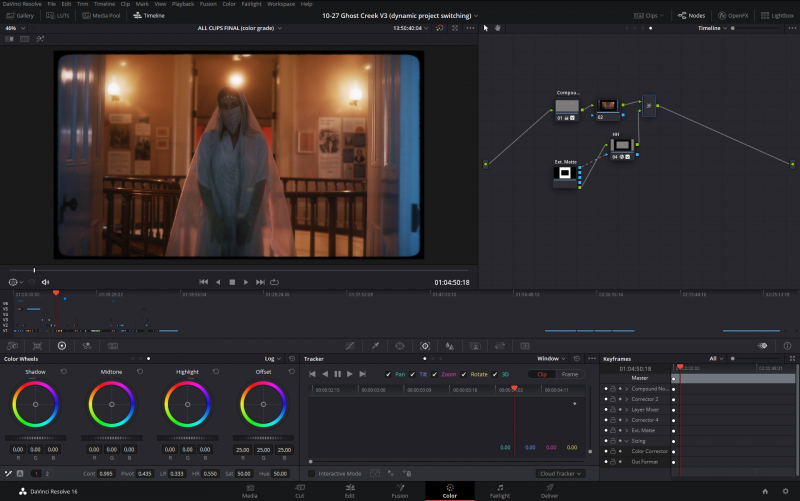This screenshot has height=501, width=800.
Task: Uncheck the Pan tracking checkbox
Action: 389,374
